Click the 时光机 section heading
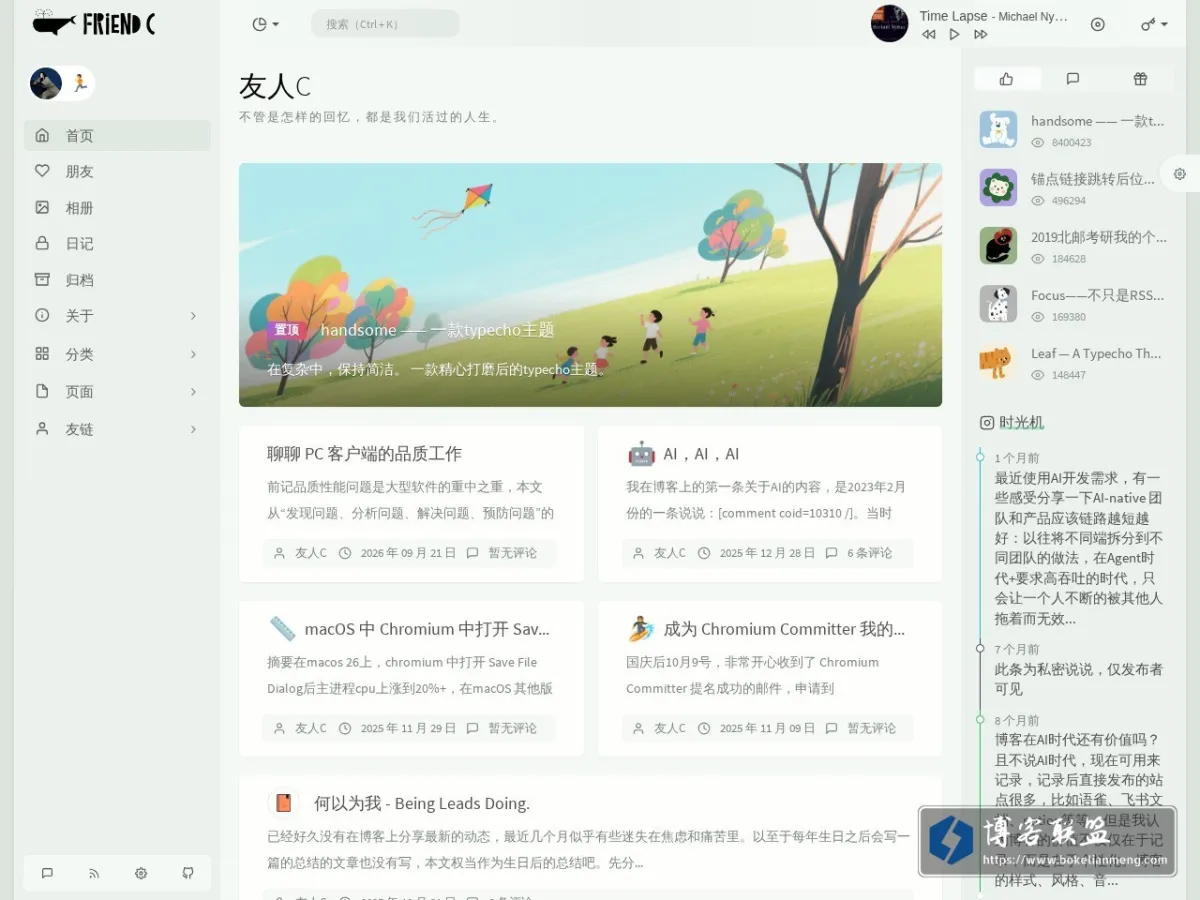The width and height of the screenshot is (1200, 900). point(1021,422)
